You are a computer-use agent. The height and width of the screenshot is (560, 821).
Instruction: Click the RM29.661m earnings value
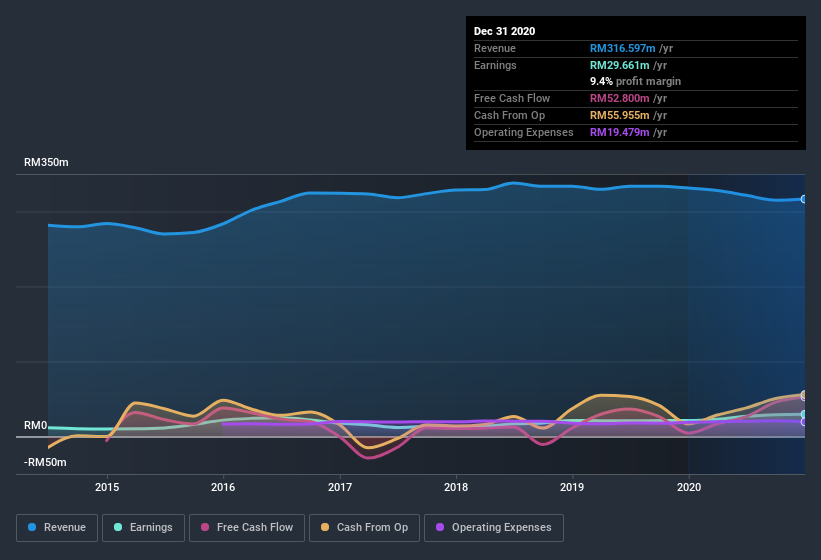click(619, 65)
